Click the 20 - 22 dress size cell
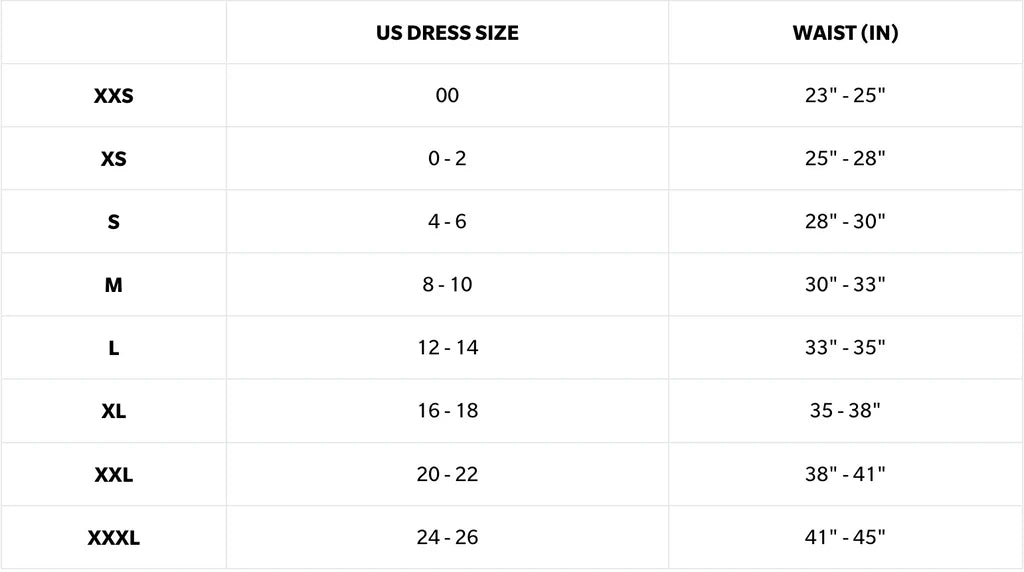The width and height of the screenshot is (1024, 572). click(x=447, y=474)
